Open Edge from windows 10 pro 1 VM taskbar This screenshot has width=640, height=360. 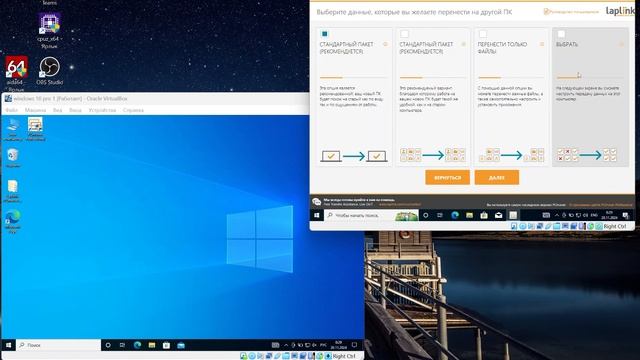click(137, 345)
